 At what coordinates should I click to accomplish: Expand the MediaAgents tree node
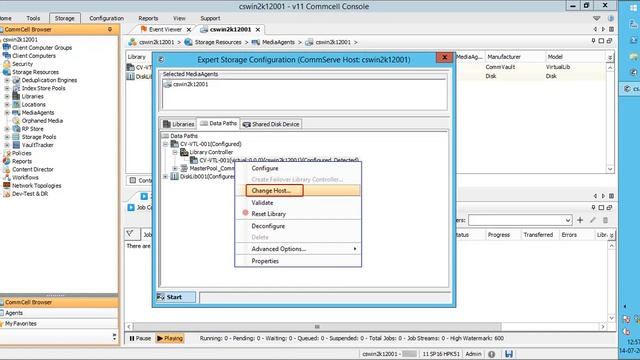pyautogui.click(x=7, y=113)
